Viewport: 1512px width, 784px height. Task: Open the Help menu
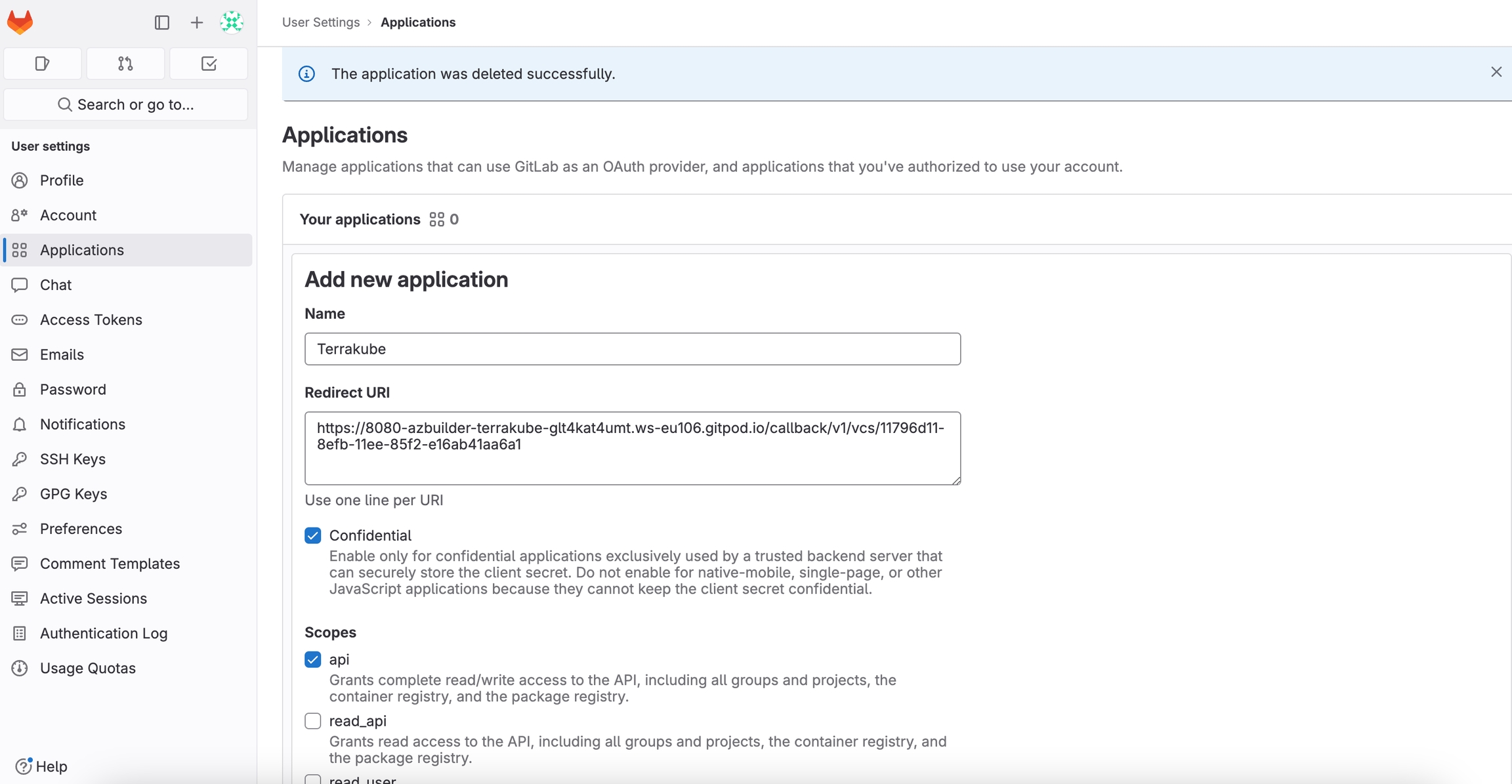pyautogui.click(x=42, y=766)
